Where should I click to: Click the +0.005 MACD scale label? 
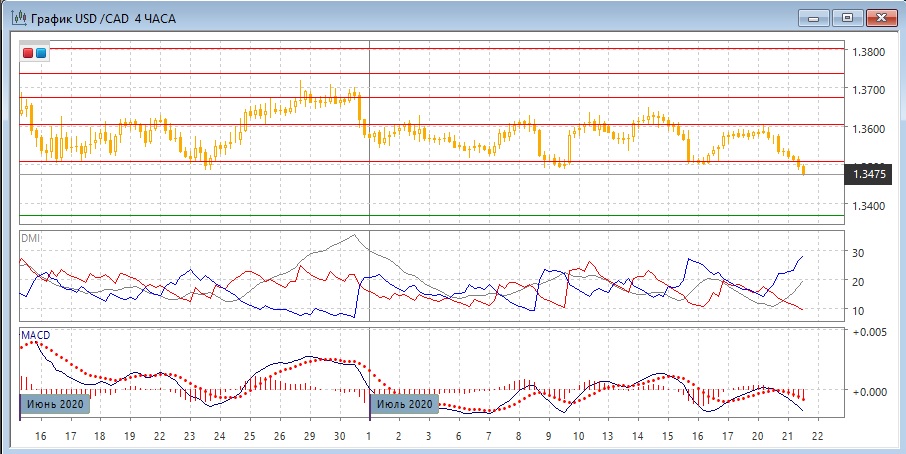click(x=867, y=332)
